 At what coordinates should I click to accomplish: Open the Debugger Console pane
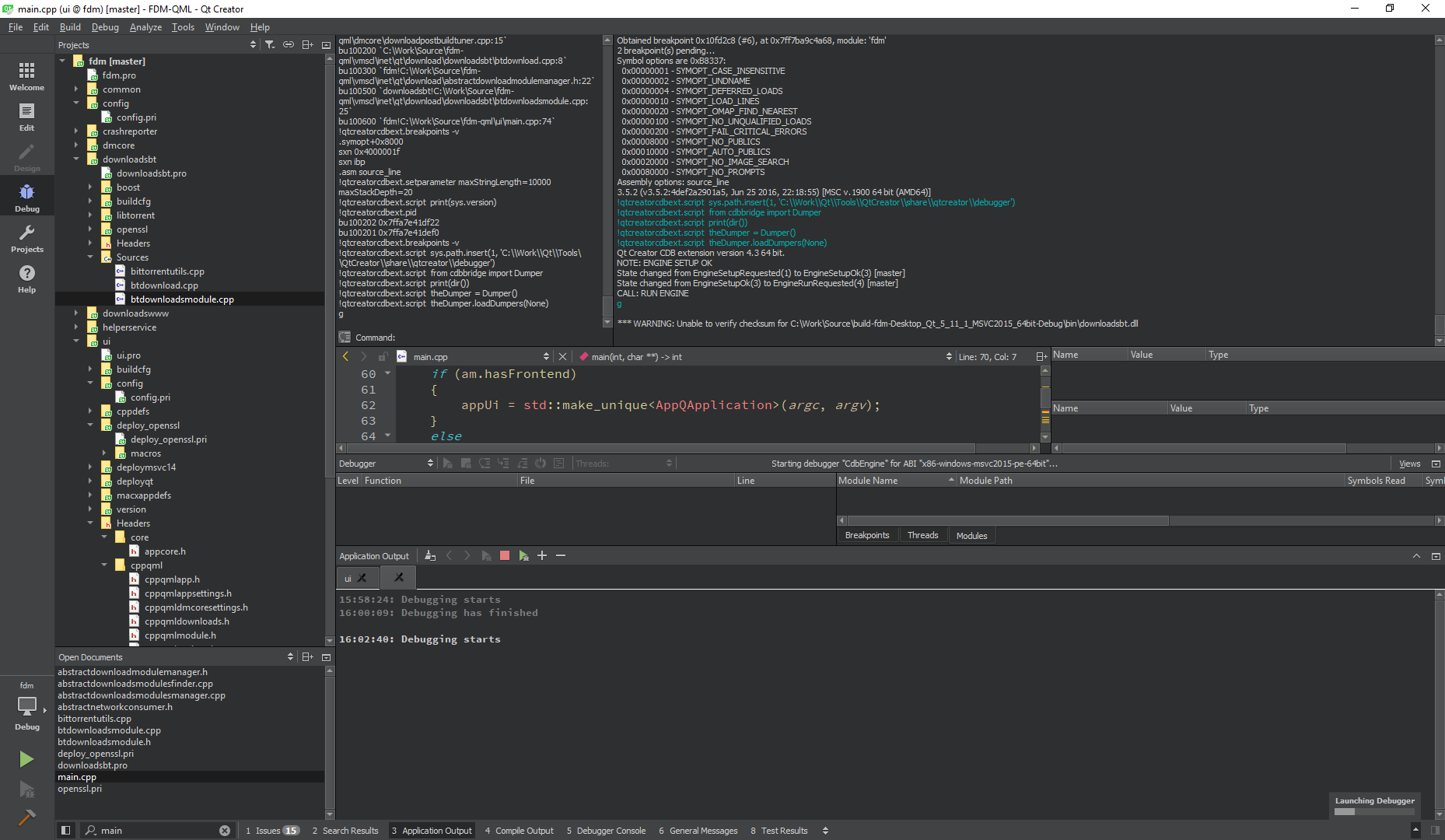[x=606, y=830]
